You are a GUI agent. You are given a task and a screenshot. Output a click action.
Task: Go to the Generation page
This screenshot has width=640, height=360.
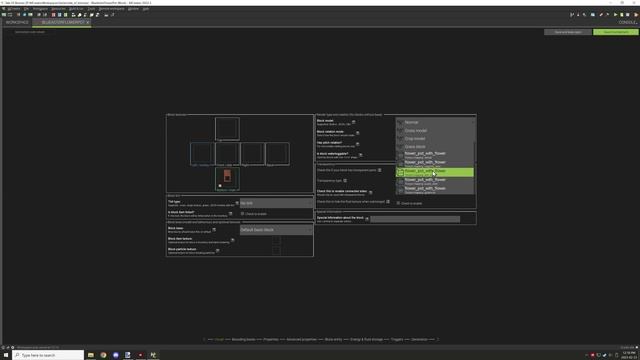click(x=419, y=339)
